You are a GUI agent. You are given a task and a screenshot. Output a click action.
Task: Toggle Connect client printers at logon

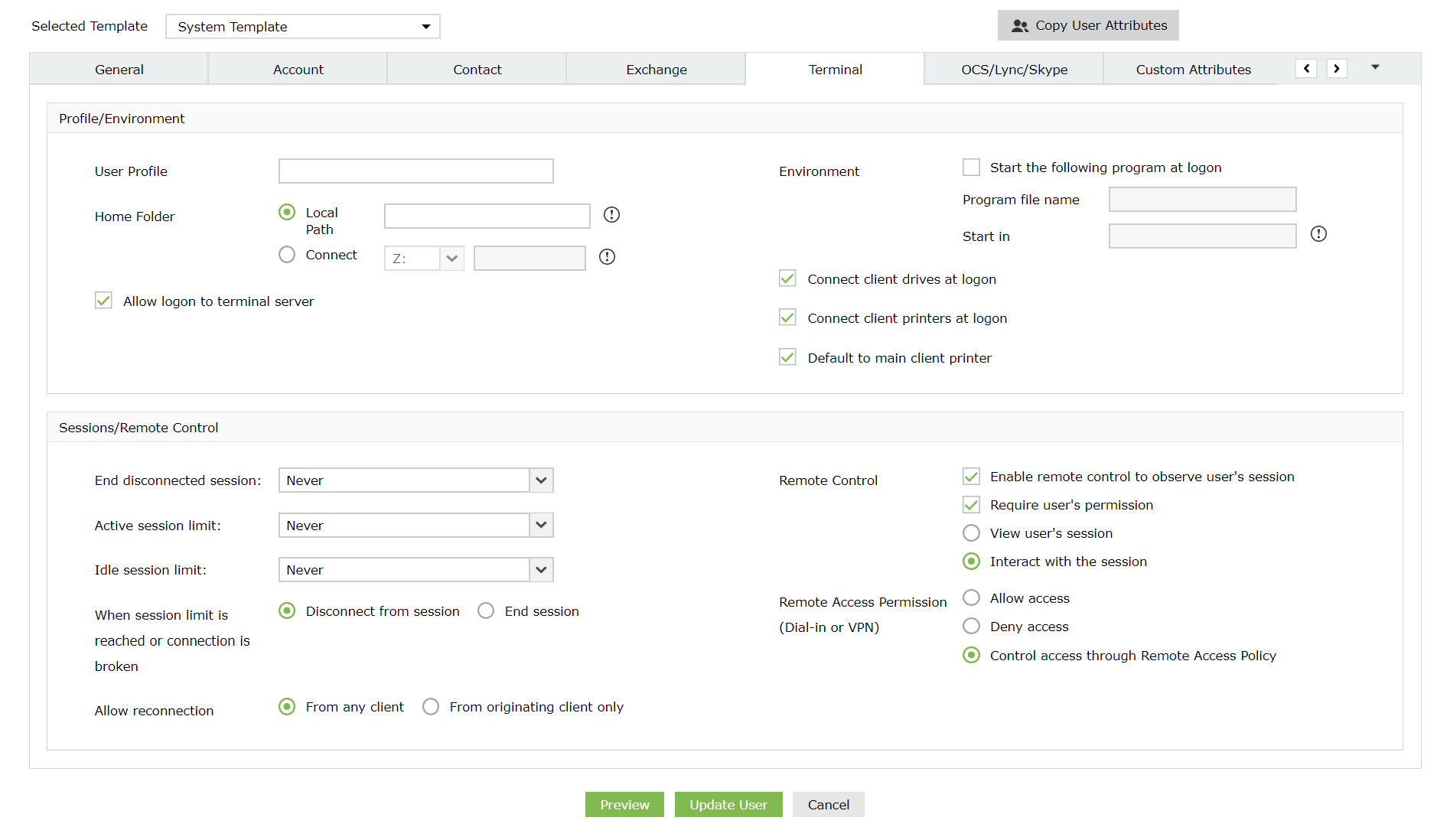pyautogui.click(x=787, y=317)
